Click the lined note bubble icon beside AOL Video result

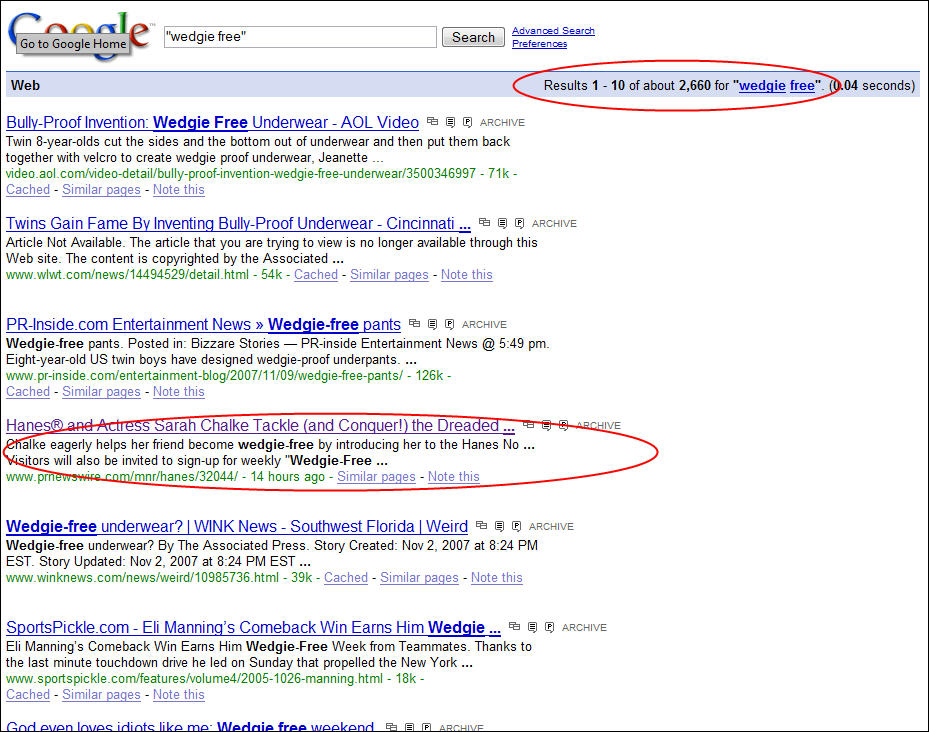coord(450,122)
